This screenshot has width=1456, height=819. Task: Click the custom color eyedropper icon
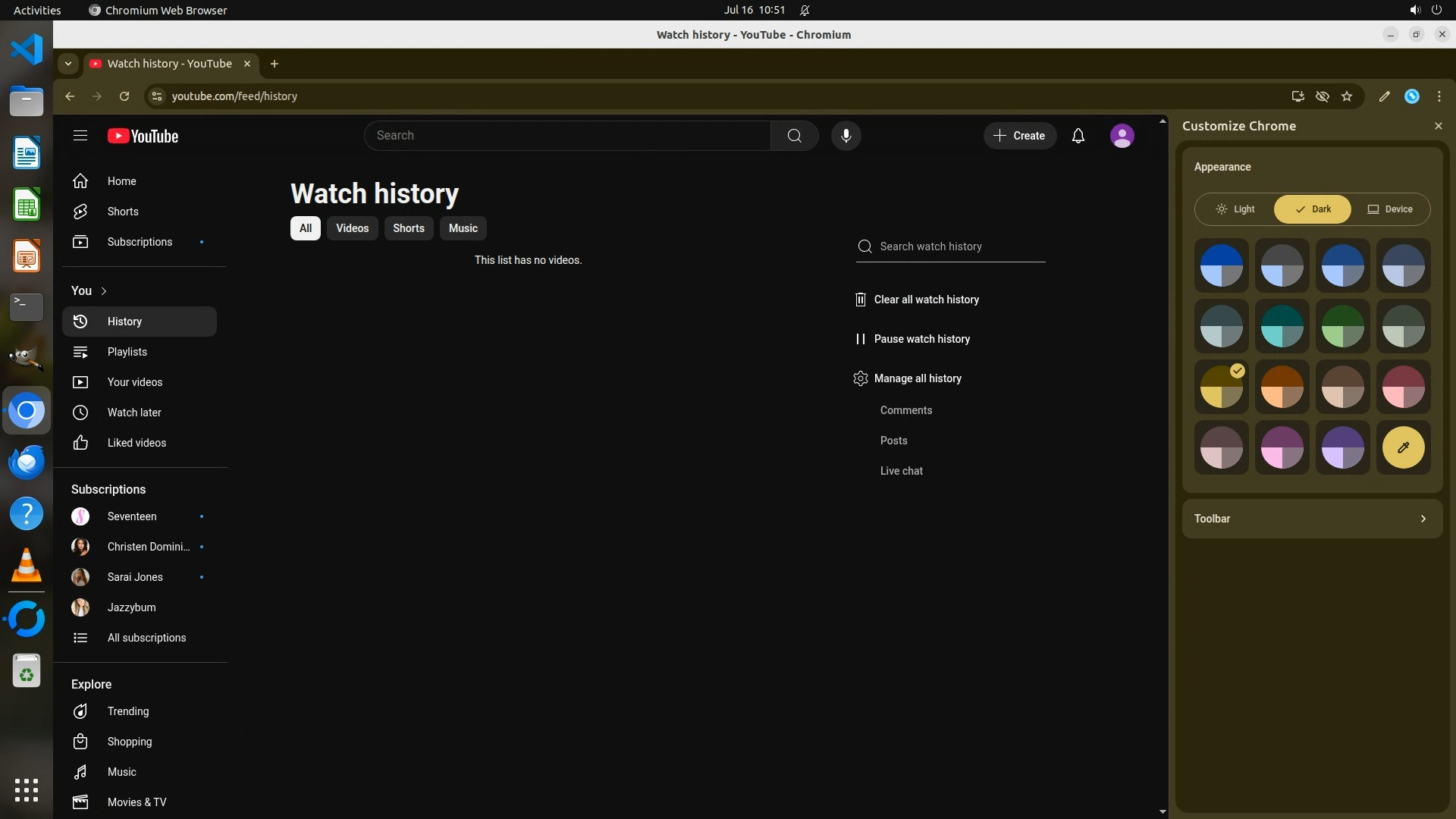point(1403,447)
